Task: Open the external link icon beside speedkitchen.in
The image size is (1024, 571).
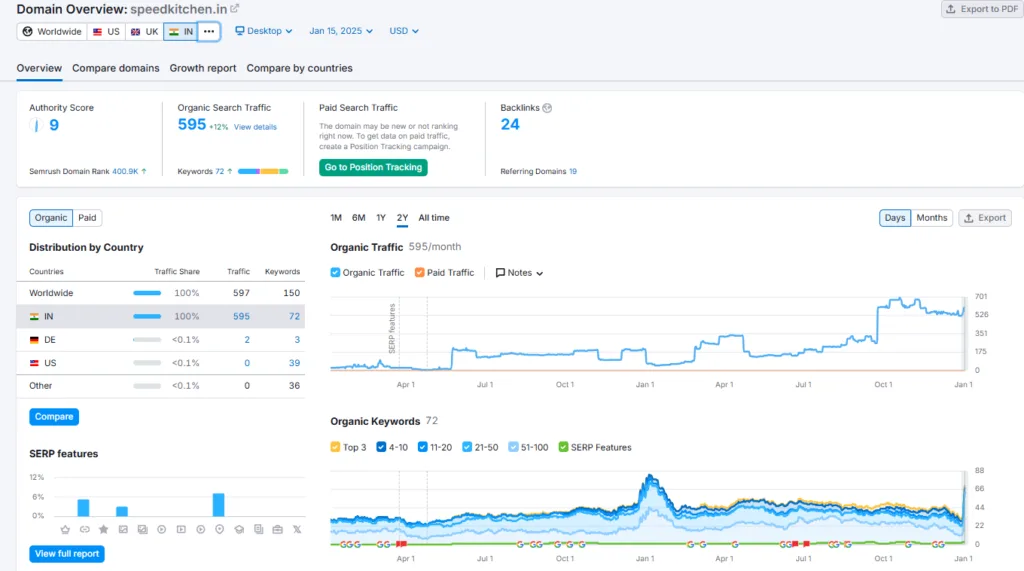Action: point(234,8)
